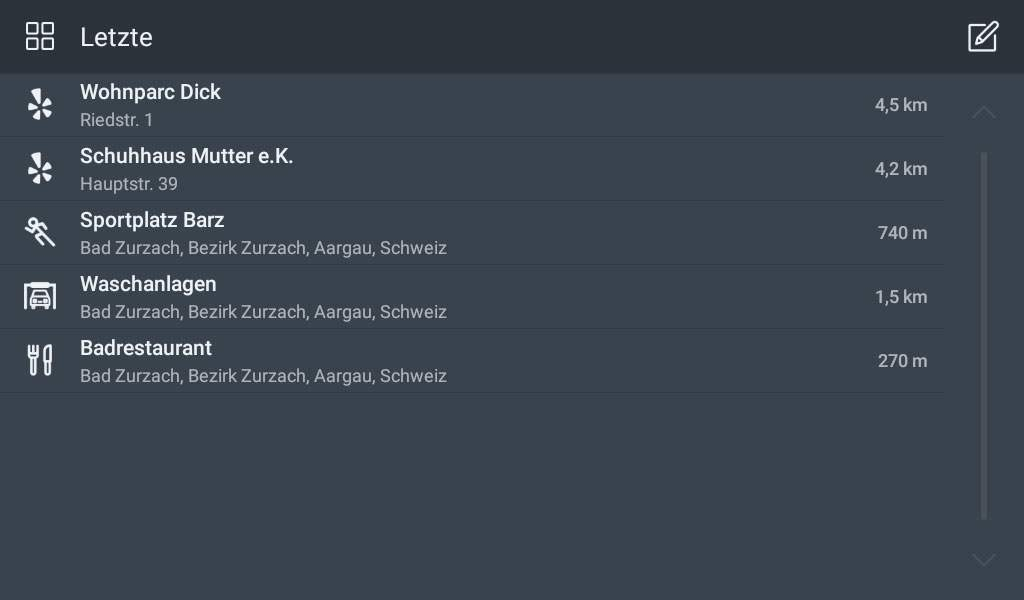Tap the 4,5 km distance label
This screenshot has height=600, width=1024.
(900, 105)
